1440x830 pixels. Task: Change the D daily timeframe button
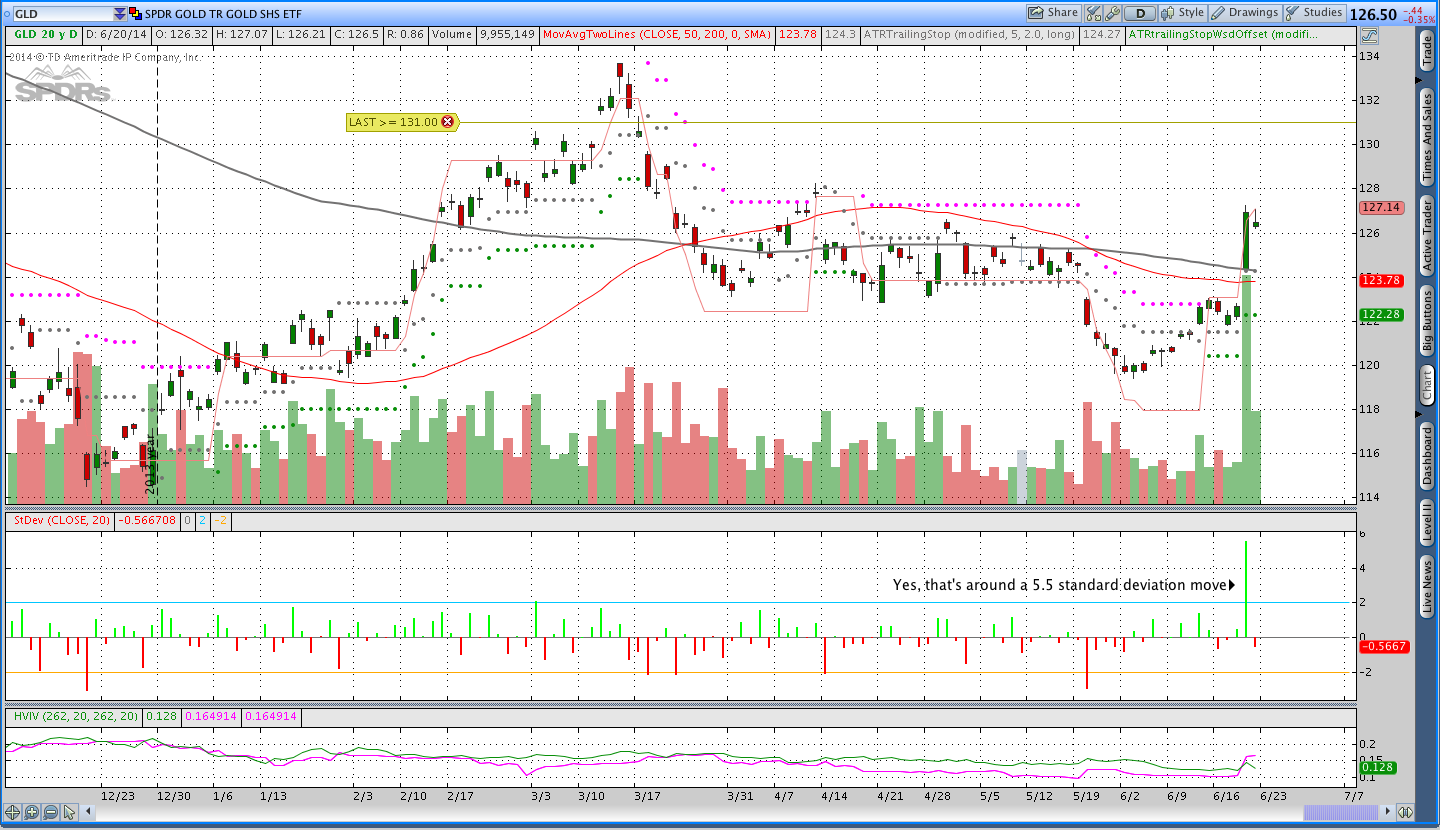point(1139,13)
